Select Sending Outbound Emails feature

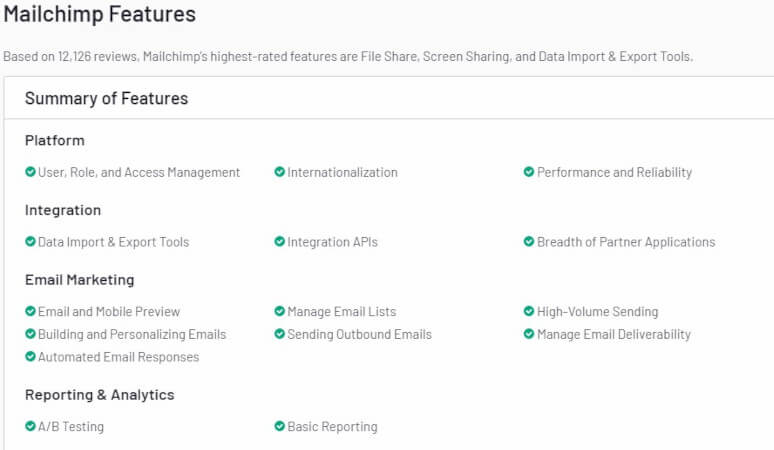(359, 334)
